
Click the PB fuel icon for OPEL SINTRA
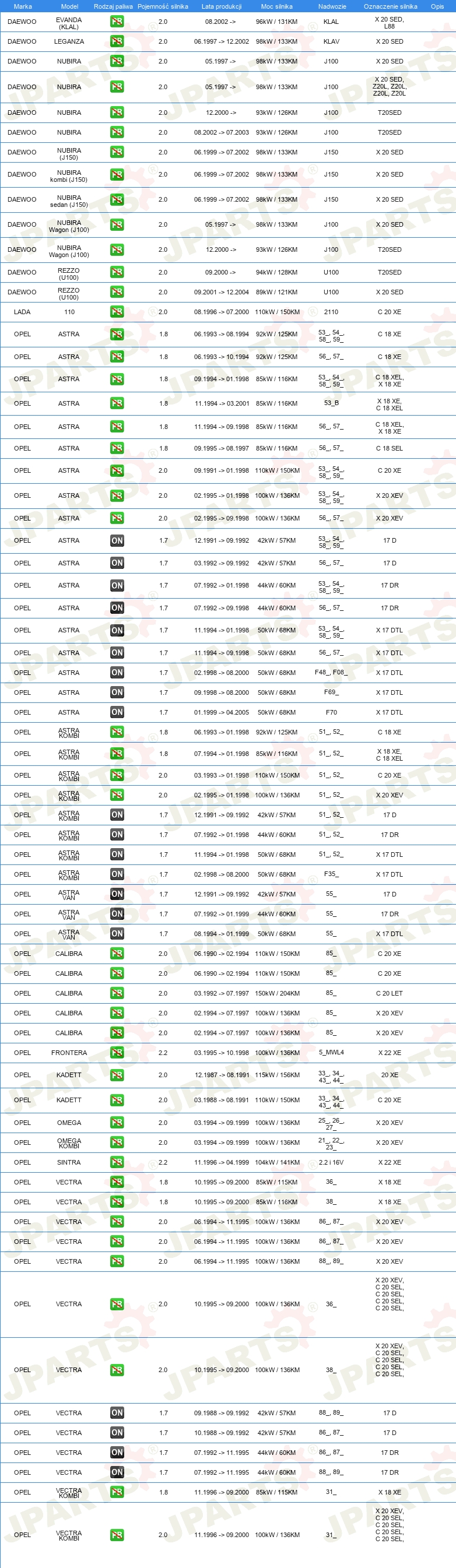pos(117,1162)
